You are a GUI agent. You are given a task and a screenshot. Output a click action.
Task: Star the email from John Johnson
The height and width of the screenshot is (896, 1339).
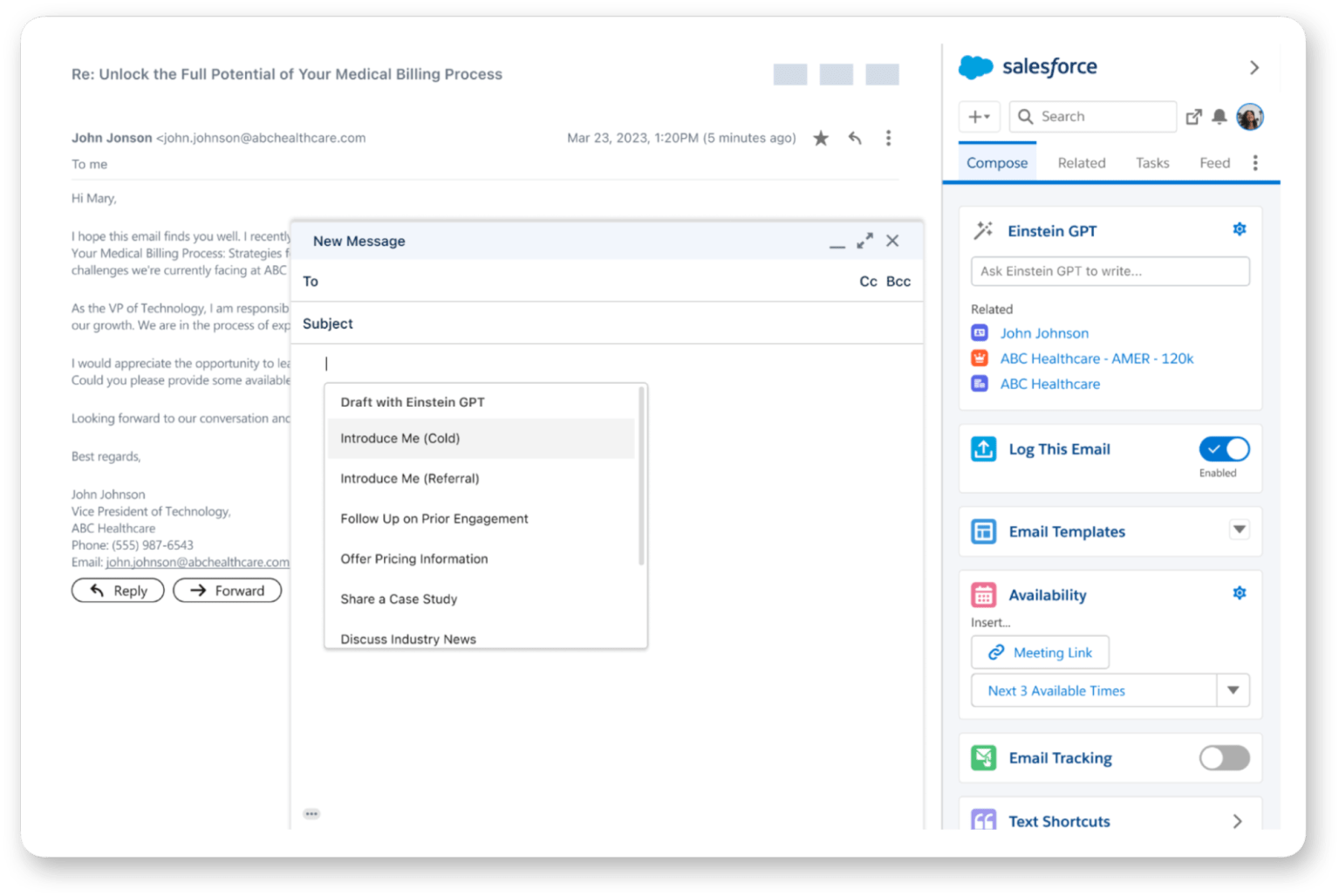(x=820, y=138)
